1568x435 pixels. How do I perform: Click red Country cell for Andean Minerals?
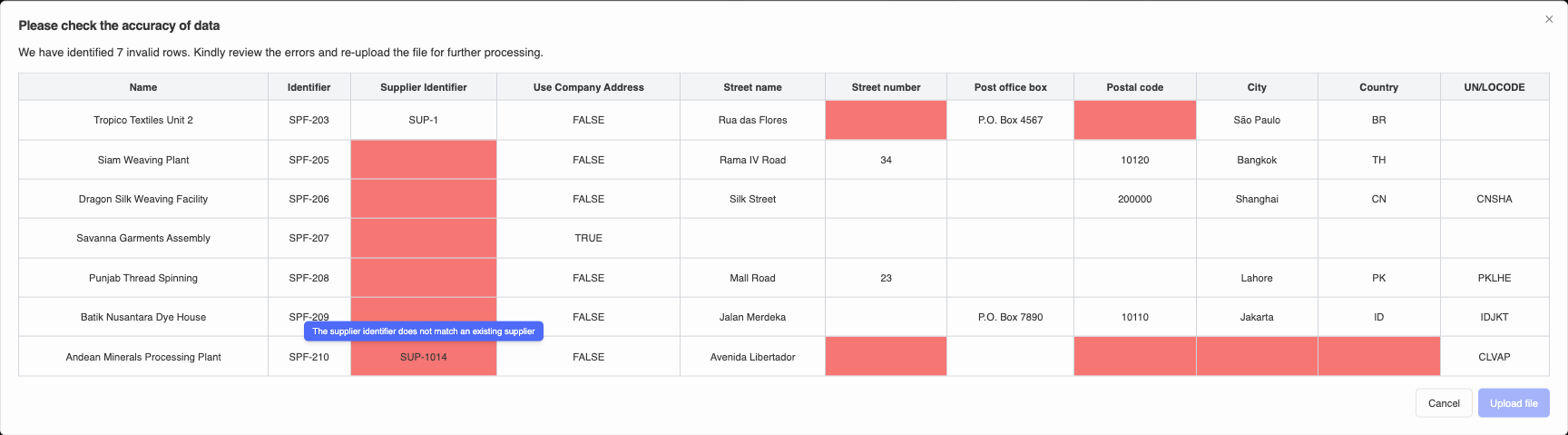click(x=1378, y=357)
